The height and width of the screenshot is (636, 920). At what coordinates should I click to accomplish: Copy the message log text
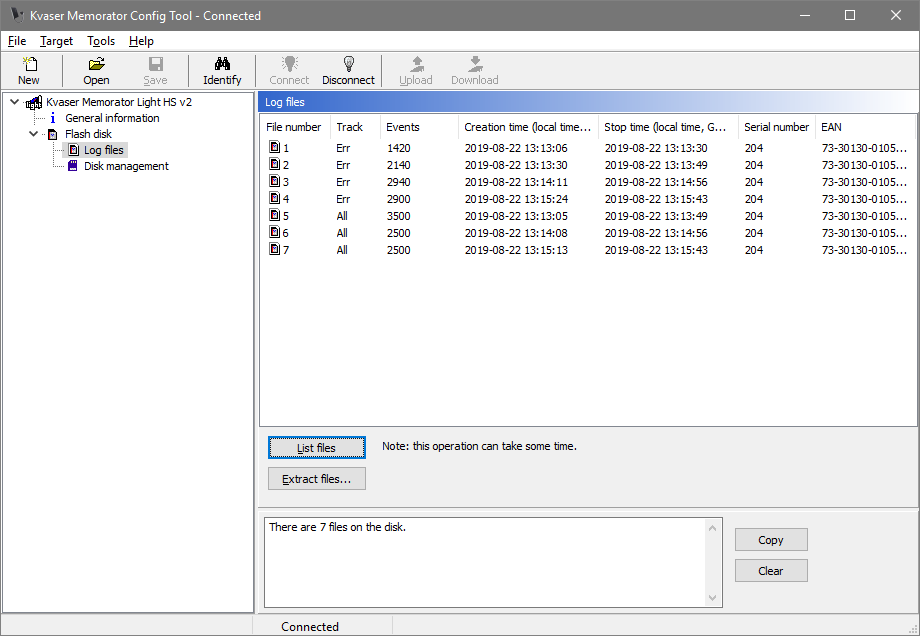click(771, 540)
